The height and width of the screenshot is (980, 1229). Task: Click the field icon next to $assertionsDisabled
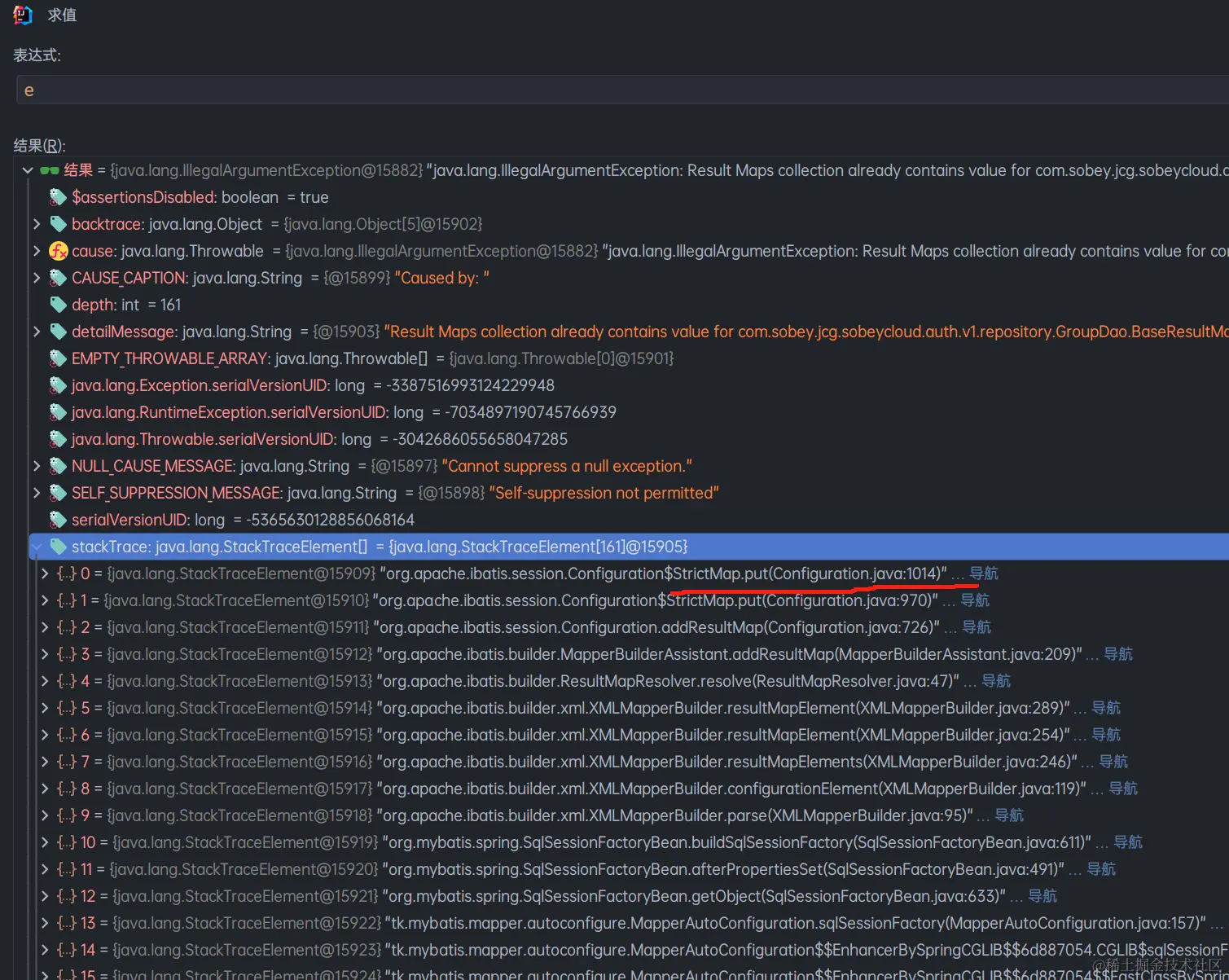coord(58,197)
